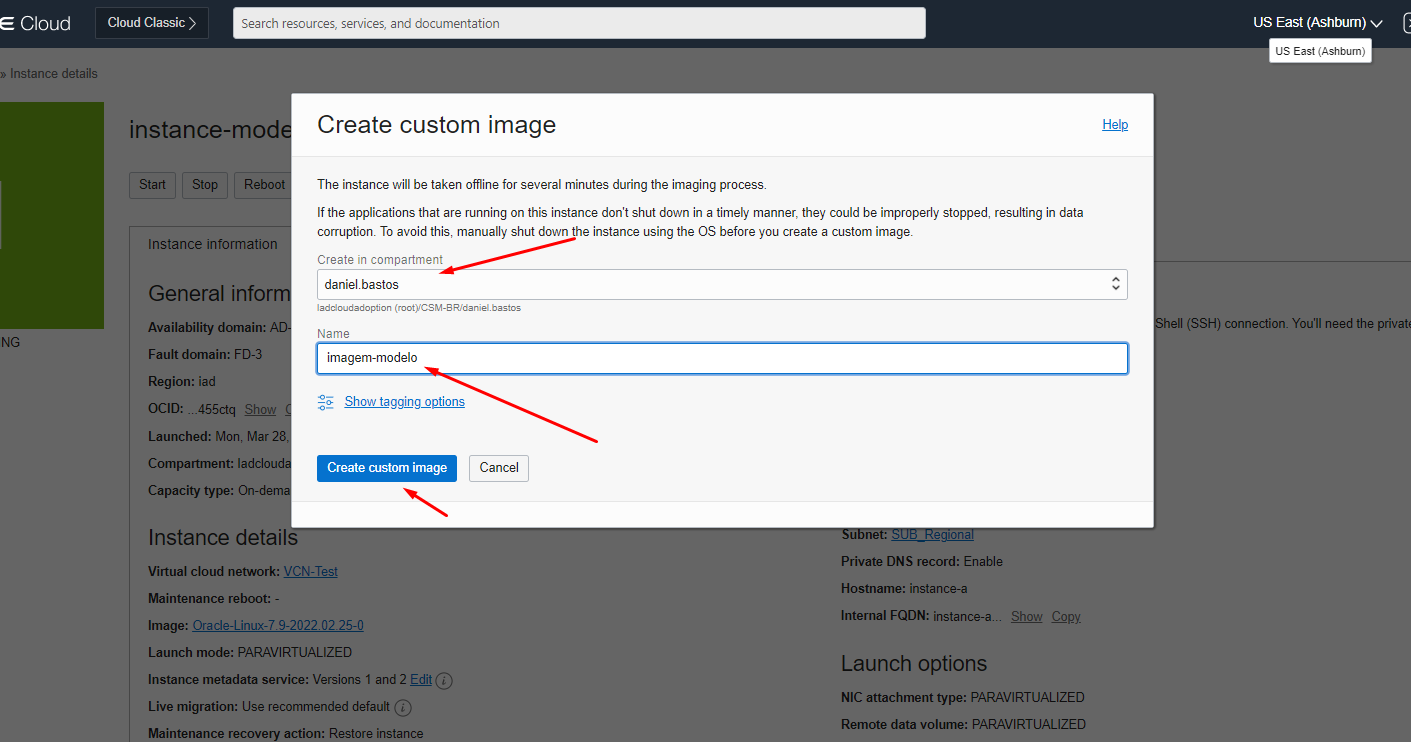Viewport: 1411px width, 742px height.
Task: Open the VCN-Test network link
Action: point(311,572)
